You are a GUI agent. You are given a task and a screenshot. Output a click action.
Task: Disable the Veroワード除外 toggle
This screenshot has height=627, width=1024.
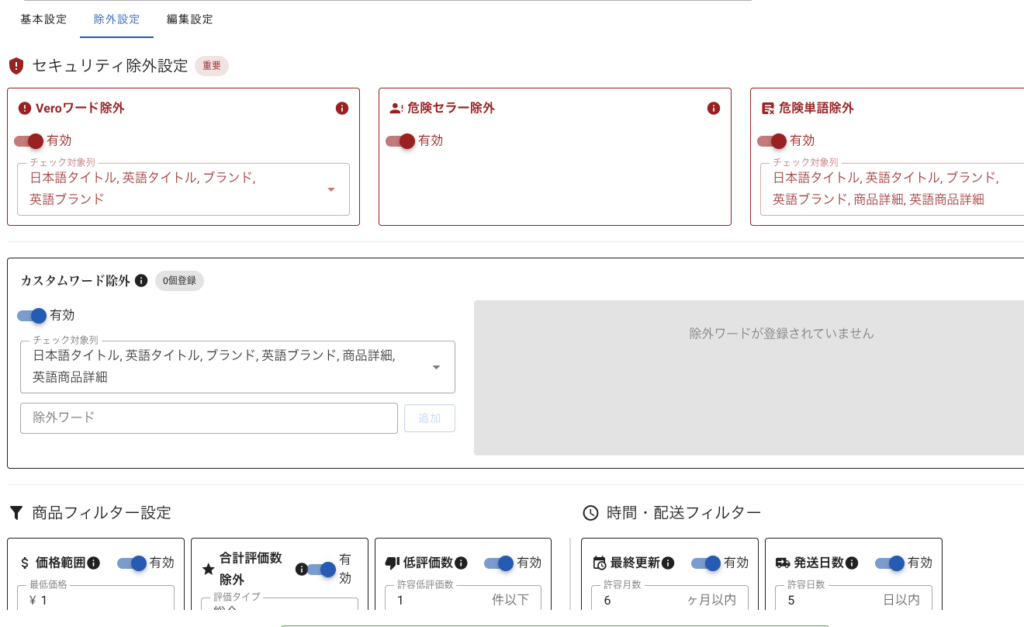[30, 141]
